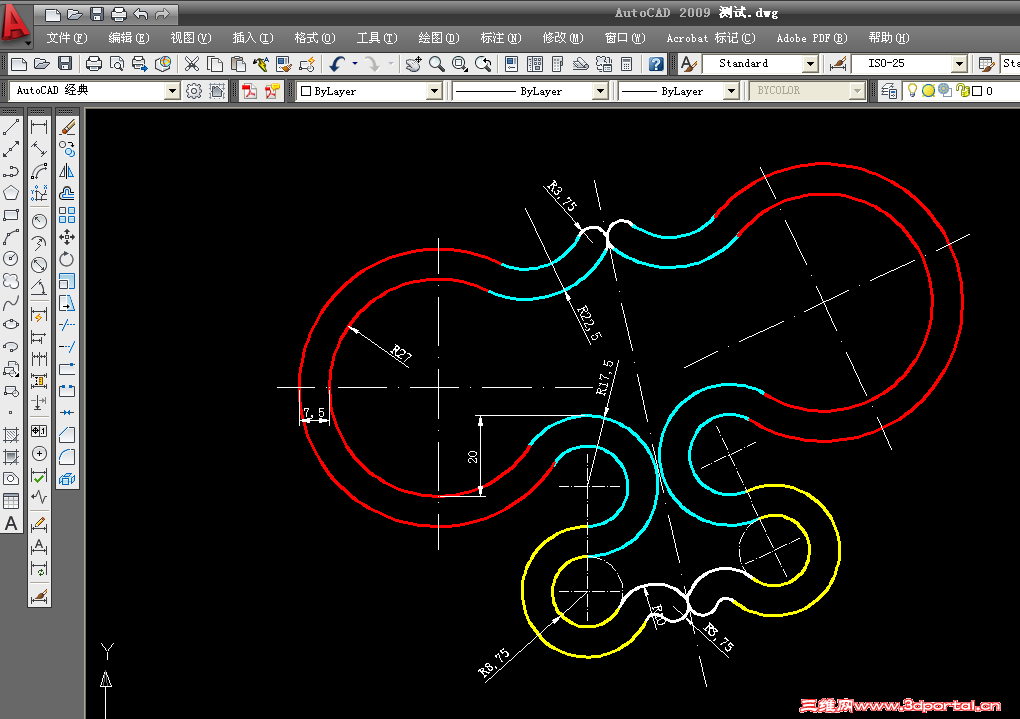Select the Spline draw tool
1020x719 pixels.
click(11, 303)
